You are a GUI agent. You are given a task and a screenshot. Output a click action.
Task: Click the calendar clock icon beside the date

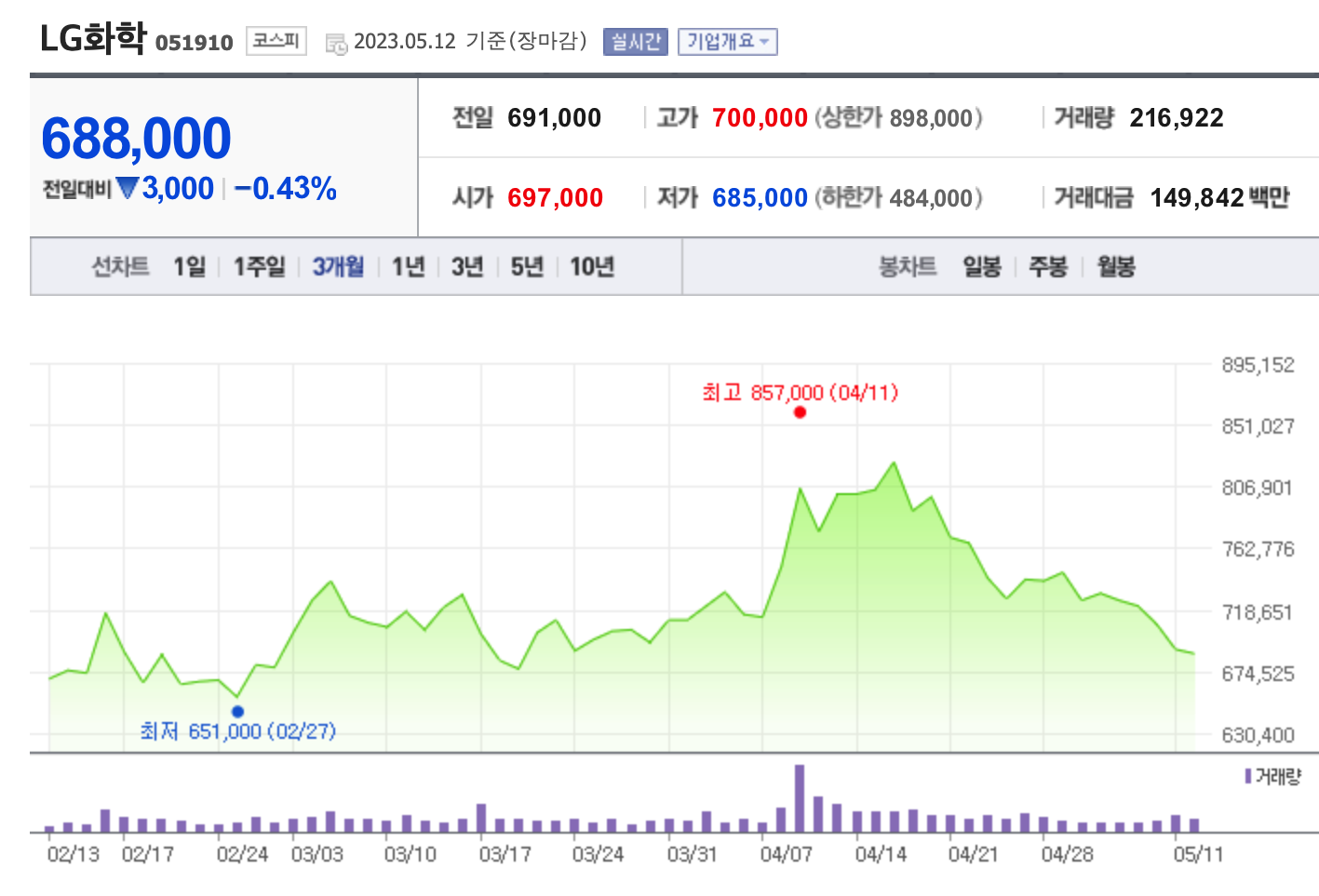coord(336,43)
